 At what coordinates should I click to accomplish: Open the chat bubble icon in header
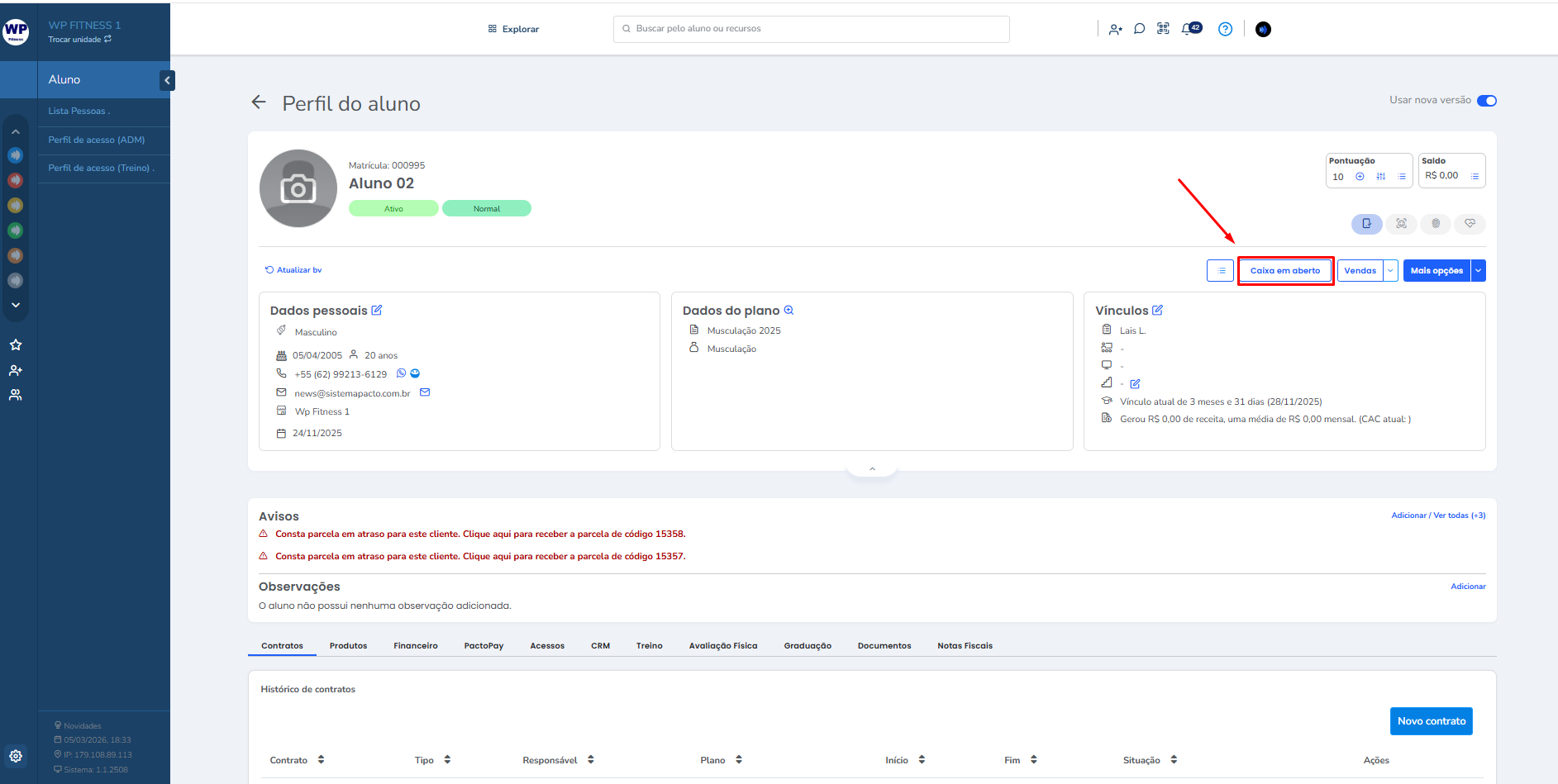click(x=1139, y=29)
